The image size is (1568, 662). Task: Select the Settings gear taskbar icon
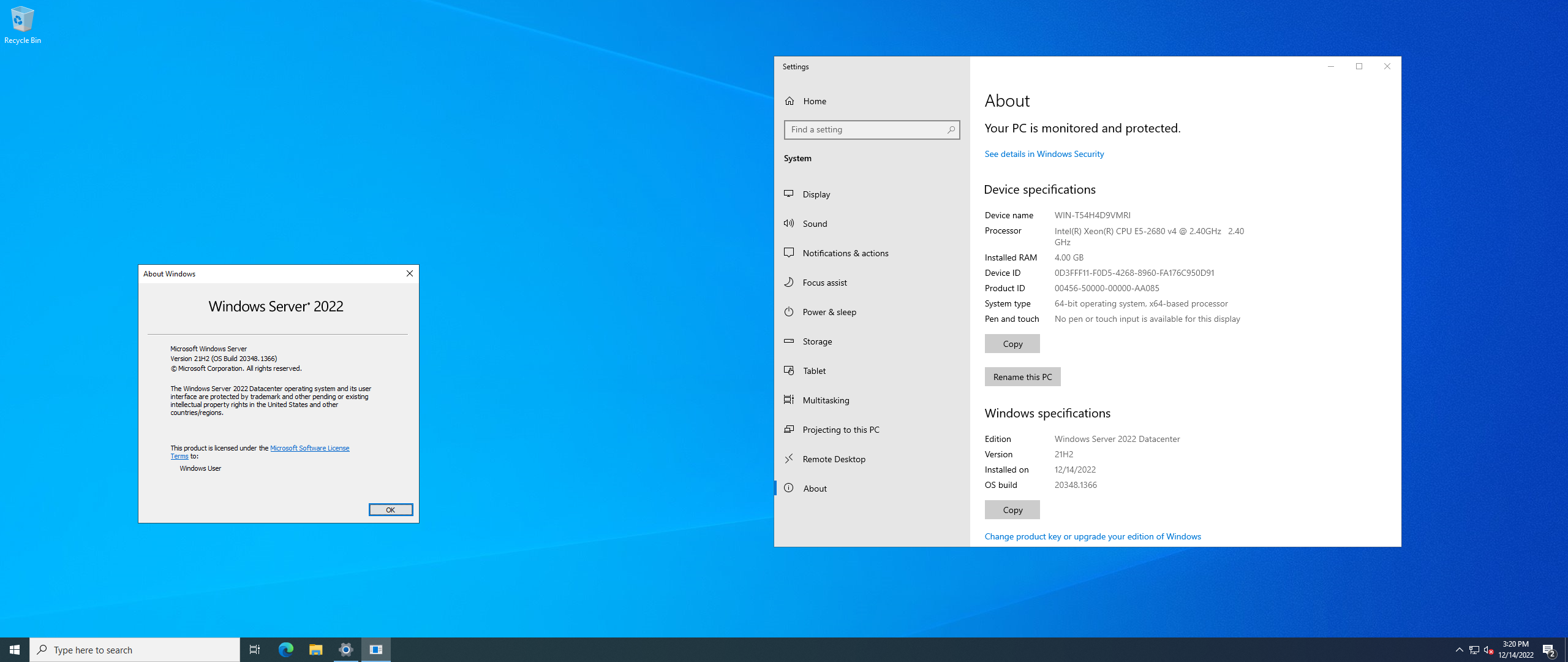click(345, 650)
